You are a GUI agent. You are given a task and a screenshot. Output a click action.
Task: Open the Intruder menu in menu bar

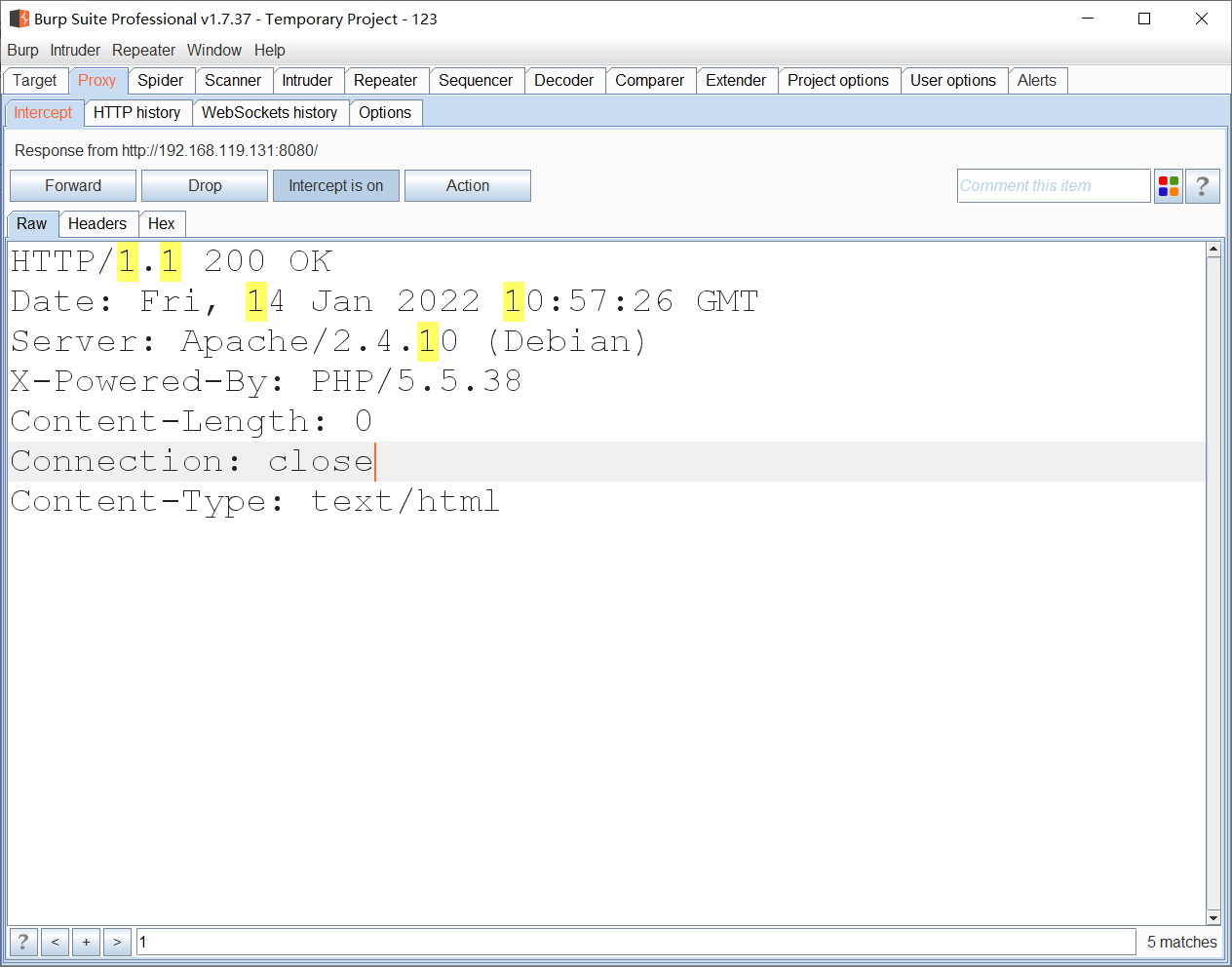coord(75,51)
